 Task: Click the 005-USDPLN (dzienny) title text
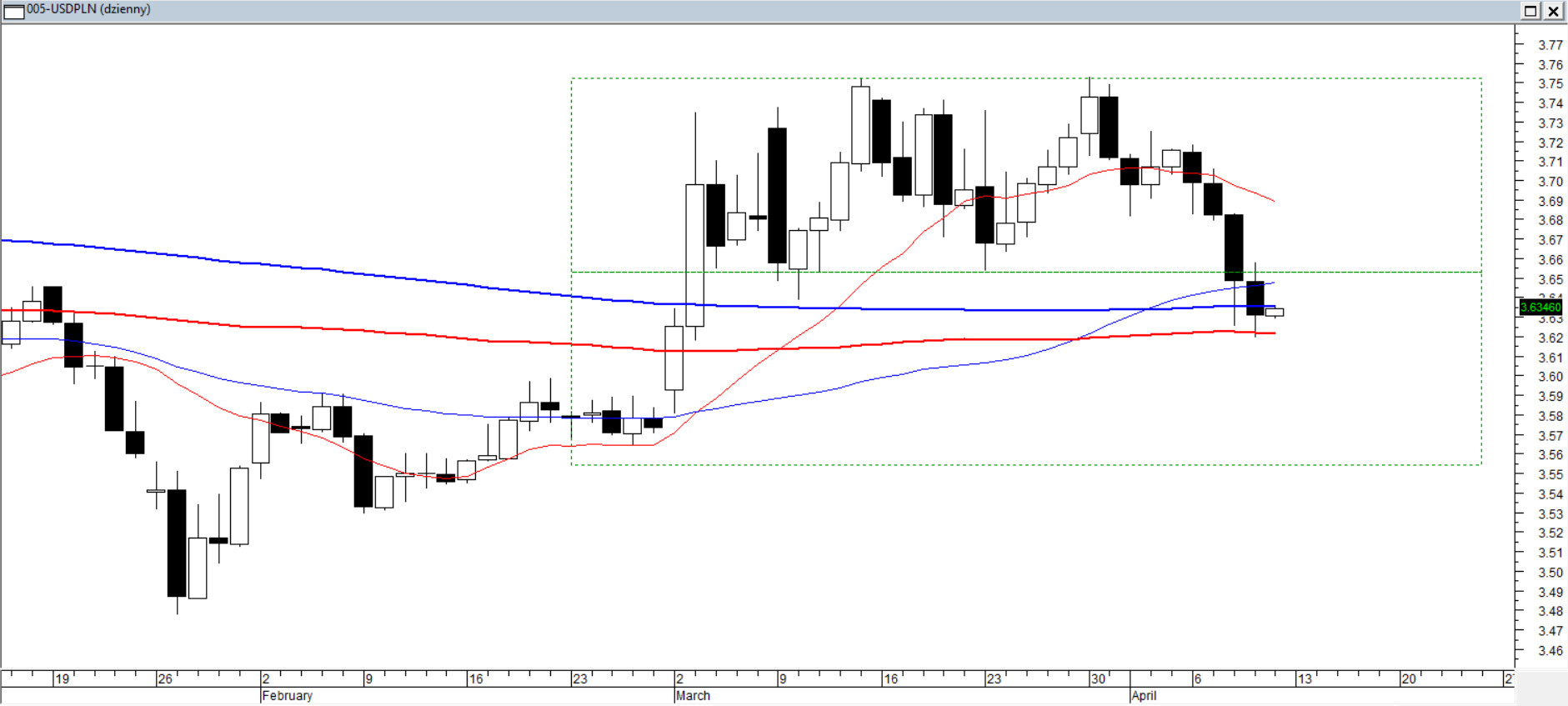(88, 9)
